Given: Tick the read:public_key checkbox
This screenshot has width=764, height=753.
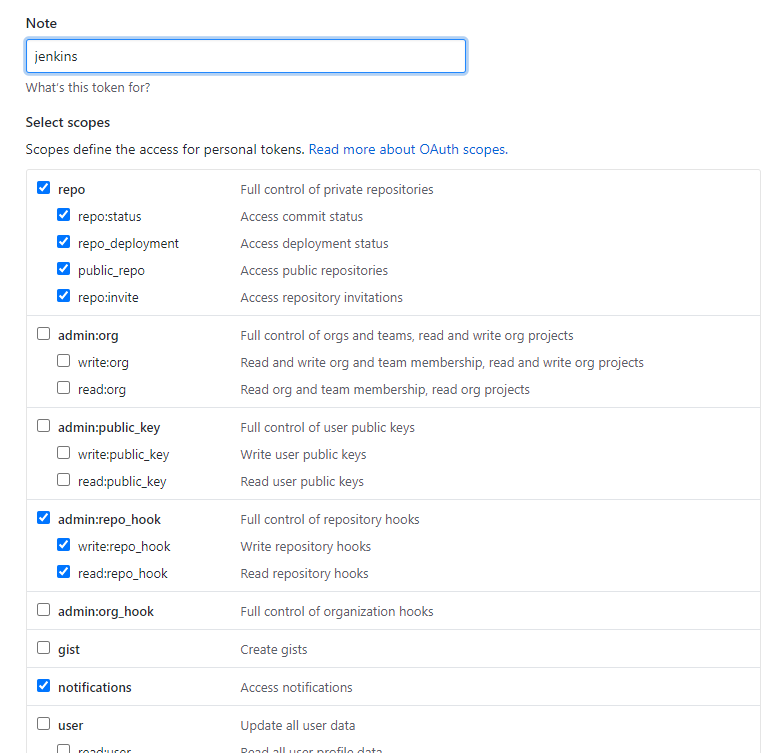Looking at the screenshot, I should (x=64, y=480).
